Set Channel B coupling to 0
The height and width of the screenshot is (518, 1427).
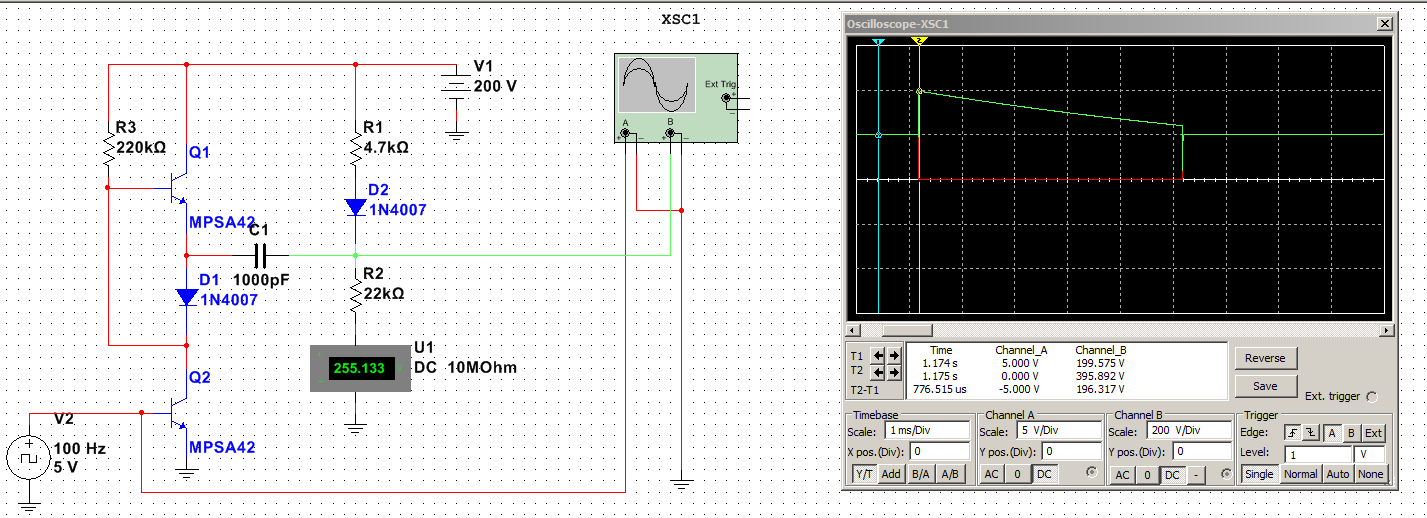click(x=1147, y=474)
